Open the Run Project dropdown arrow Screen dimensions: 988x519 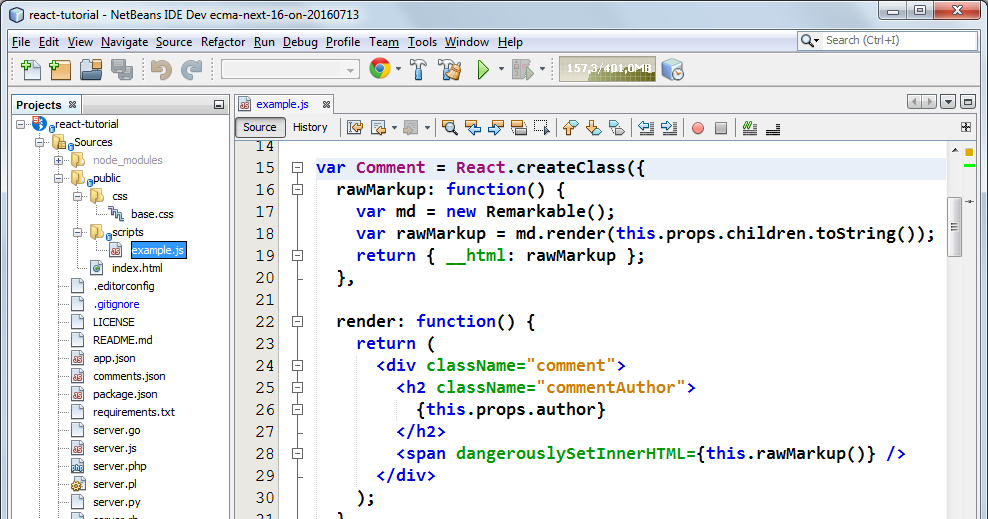[x=502, y=69]
